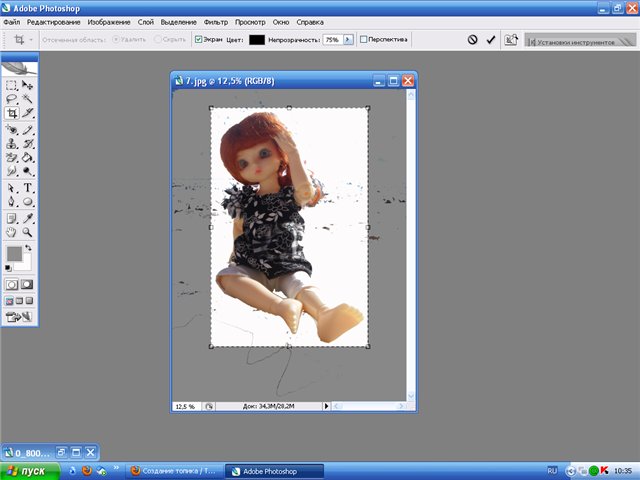Toggle the Экран shield checkbox
The image size is (640, 480).
pyautogui.click(x=198, y=40)
